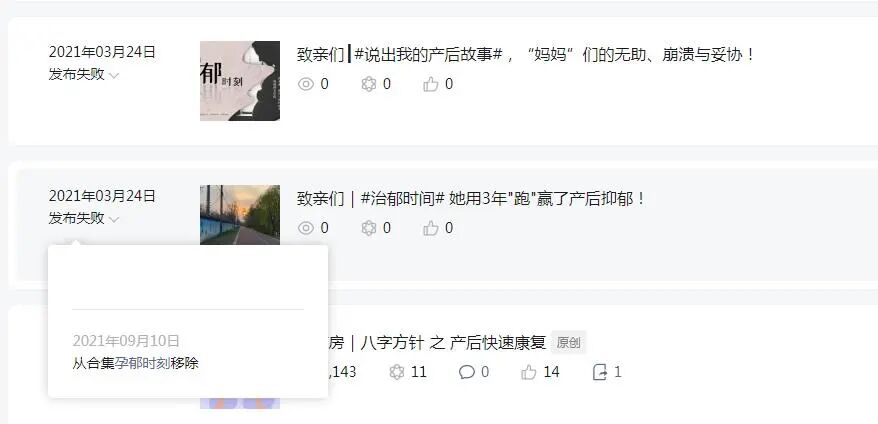Open the 孕郁时刻 collection link in popup

click(x=142, y=363)
